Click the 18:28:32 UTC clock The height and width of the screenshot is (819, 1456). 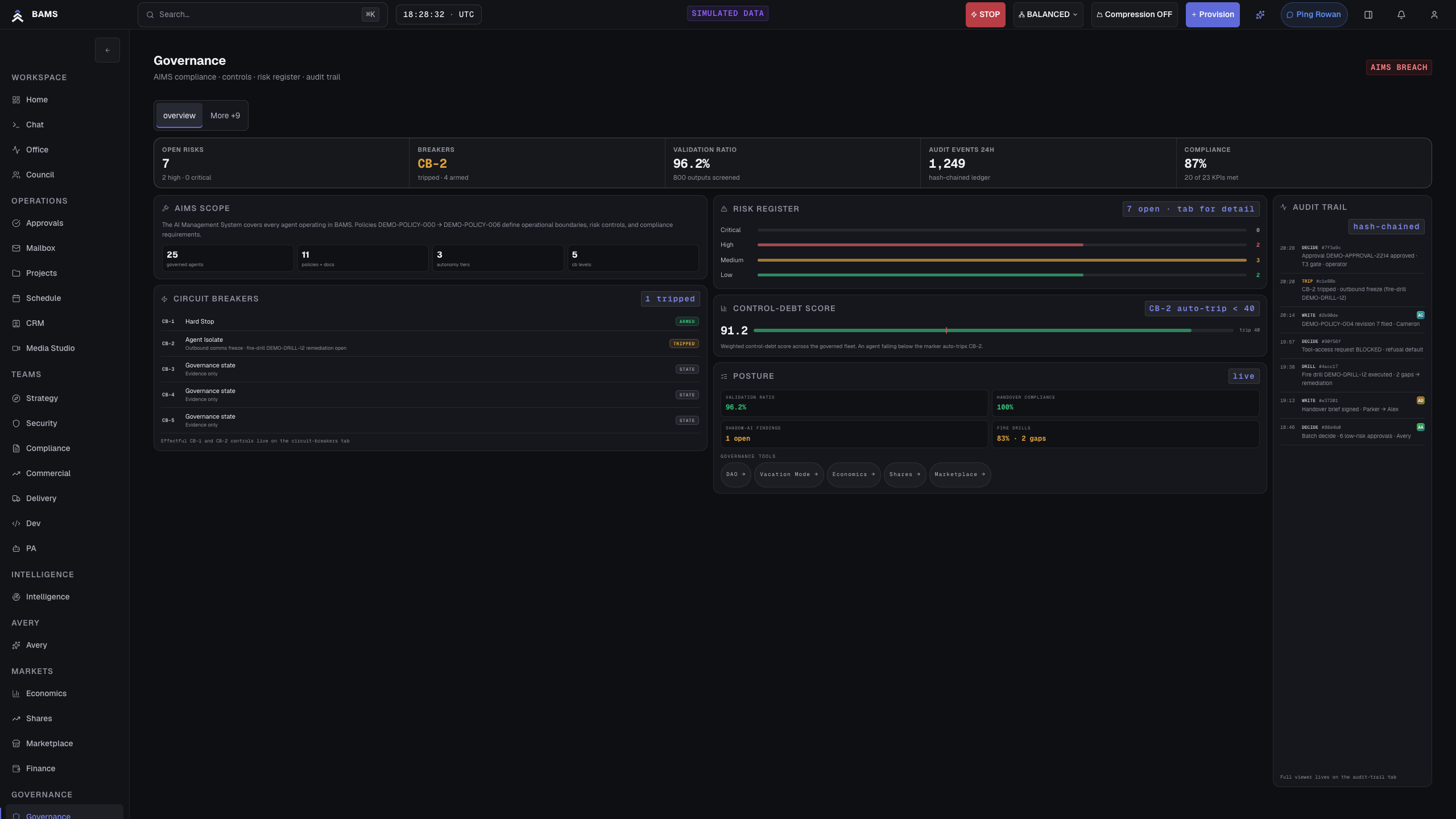click(439, 15)
